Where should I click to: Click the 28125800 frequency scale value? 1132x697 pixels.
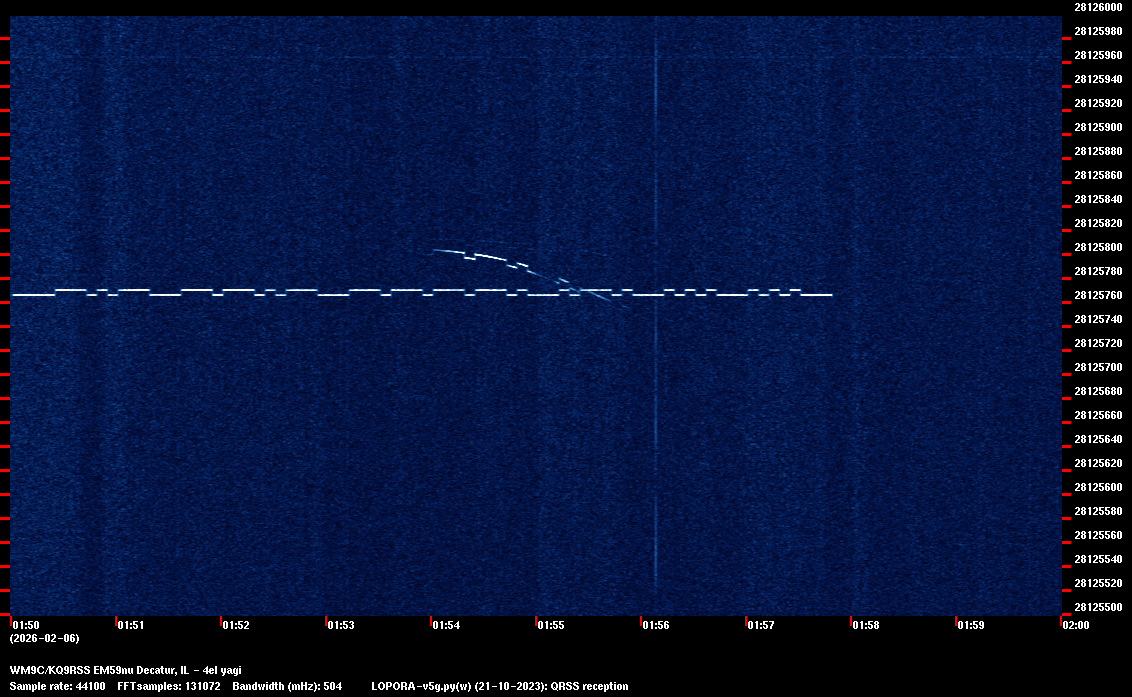1098,247
